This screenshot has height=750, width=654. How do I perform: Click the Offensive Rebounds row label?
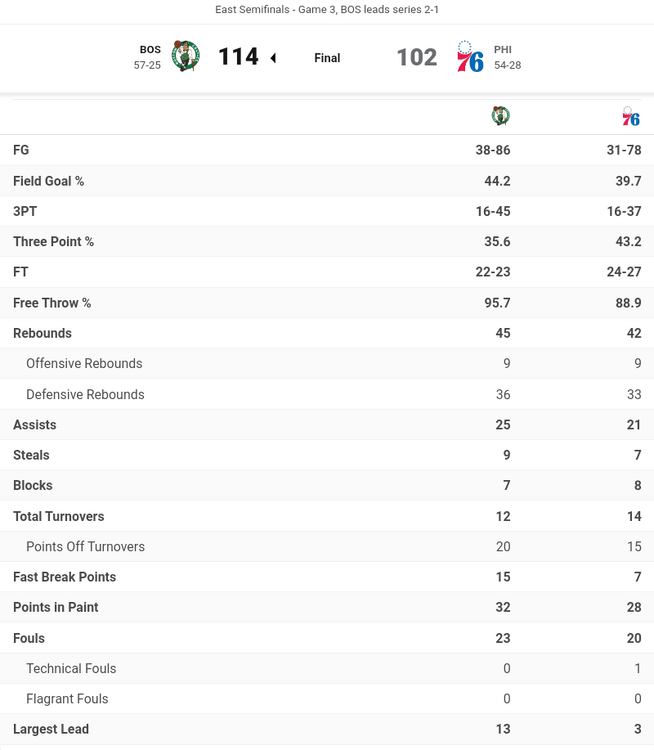pos(84,364)
